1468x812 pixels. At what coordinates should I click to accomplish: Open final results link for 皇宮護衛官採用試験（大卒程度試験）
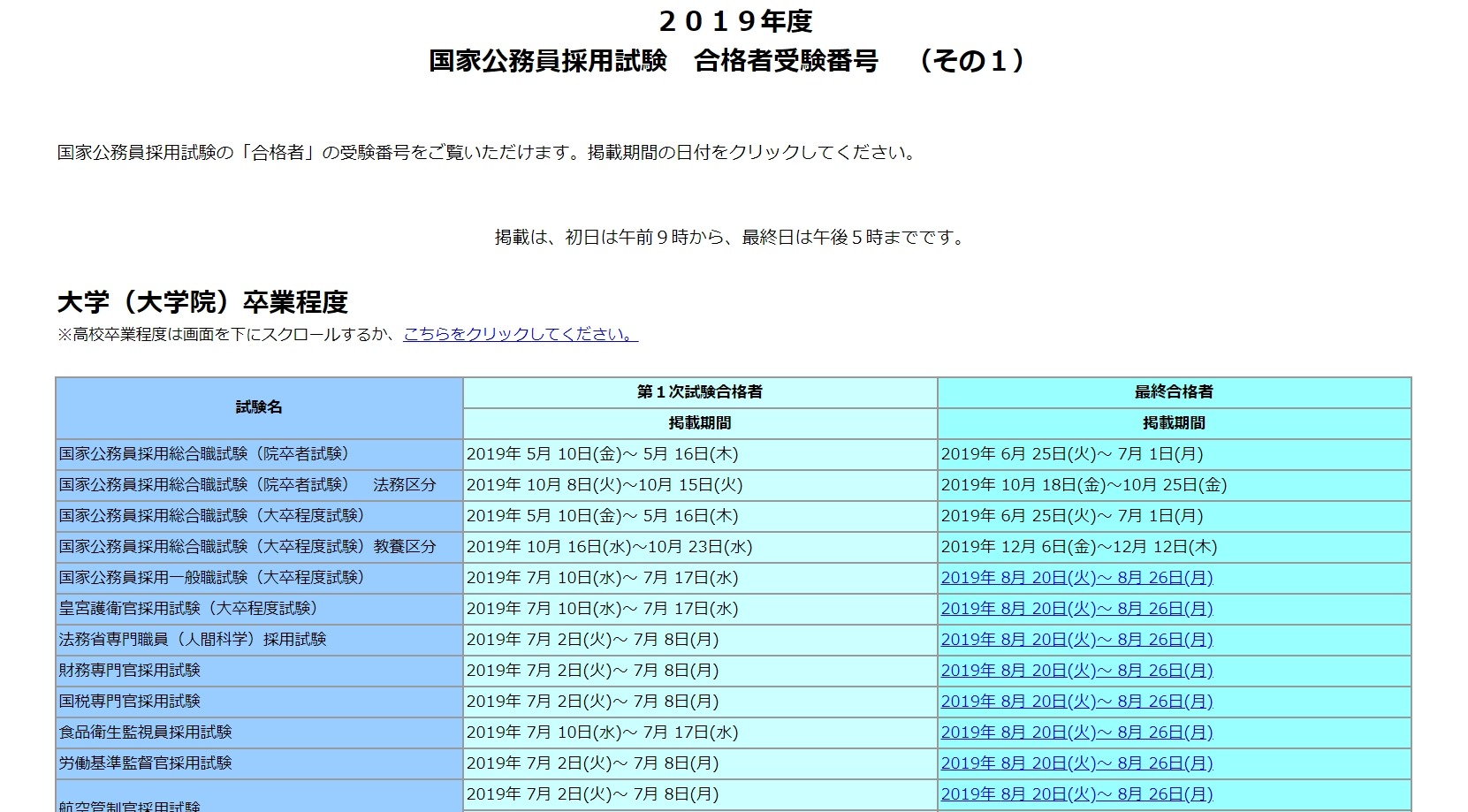[x=1076, y=609]
